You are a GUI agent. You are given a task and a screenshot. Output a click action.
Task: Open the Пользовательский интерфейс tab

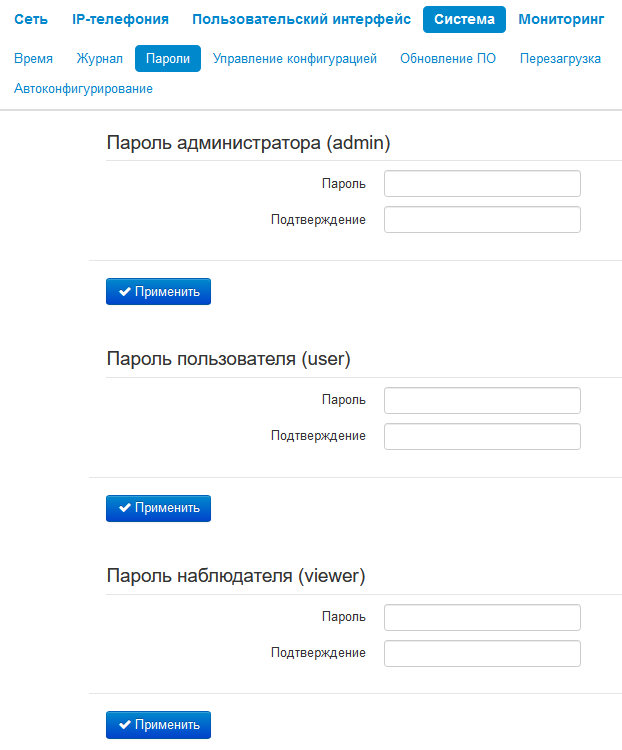click(301, 19)
